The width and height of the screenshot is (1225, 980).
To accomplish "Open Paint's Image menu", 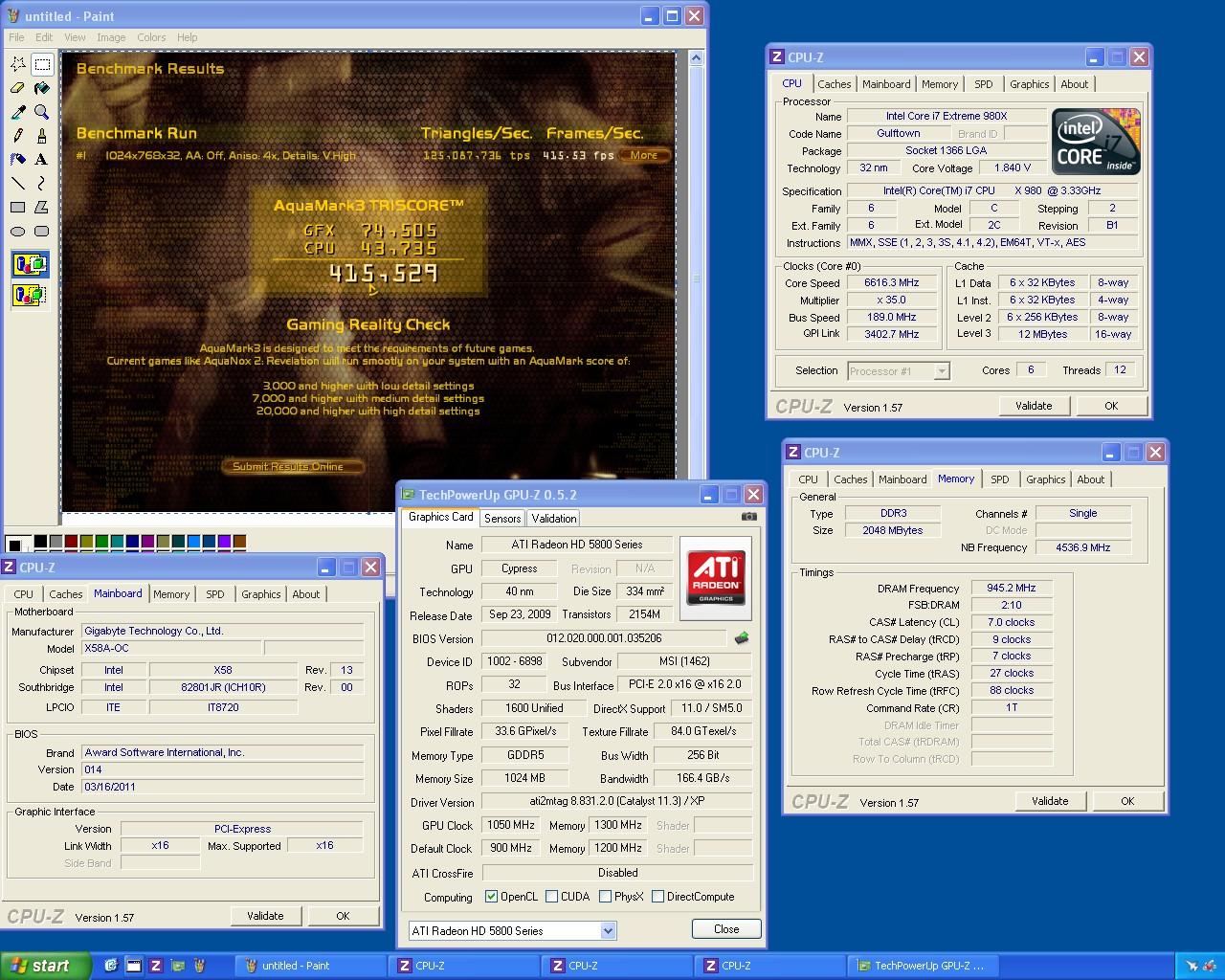I will click(x=111, y=37).
